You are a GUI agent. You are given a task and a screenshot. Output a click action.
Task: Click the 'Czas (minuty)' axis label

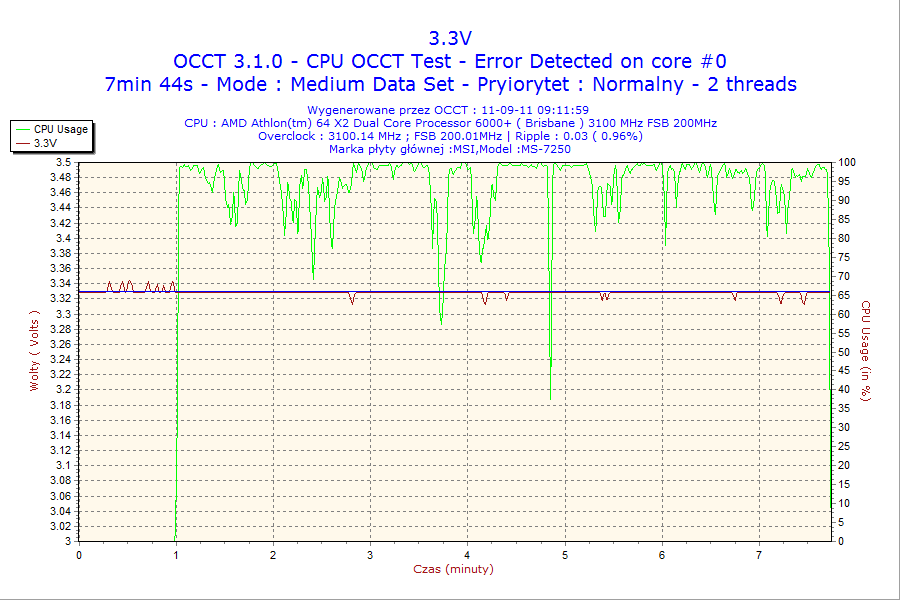point(453,569)
